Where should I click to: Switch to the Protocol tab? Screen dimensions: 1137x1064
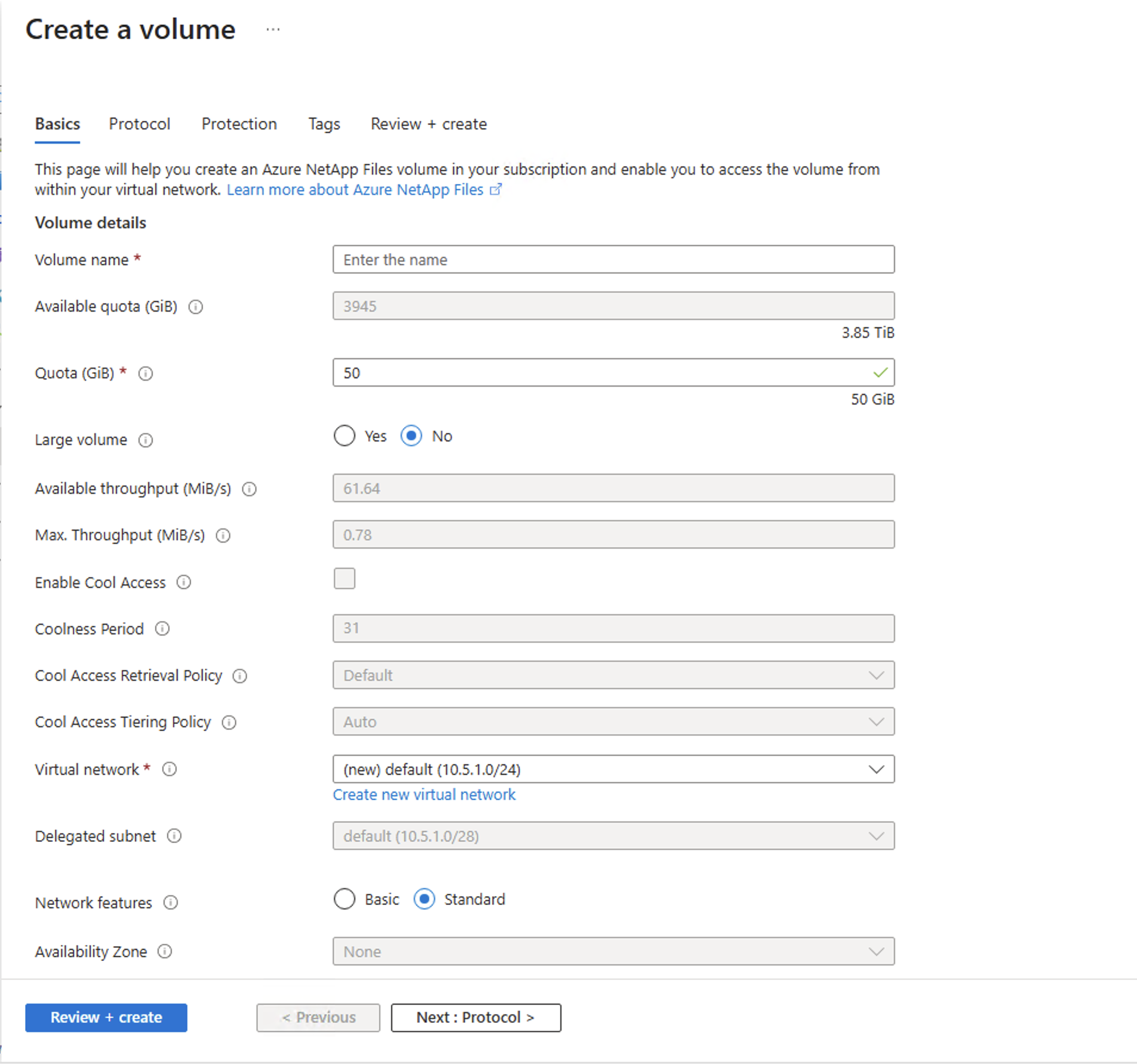[x=139, y=124]
